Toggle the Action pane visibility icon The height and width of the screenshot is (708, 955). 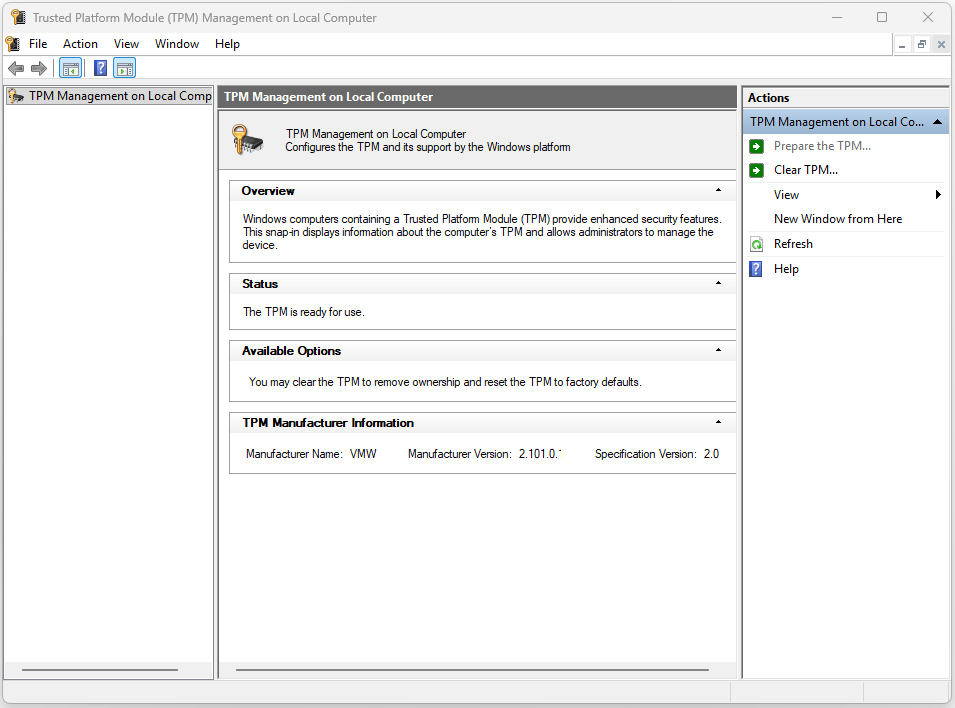pos(124,68)
